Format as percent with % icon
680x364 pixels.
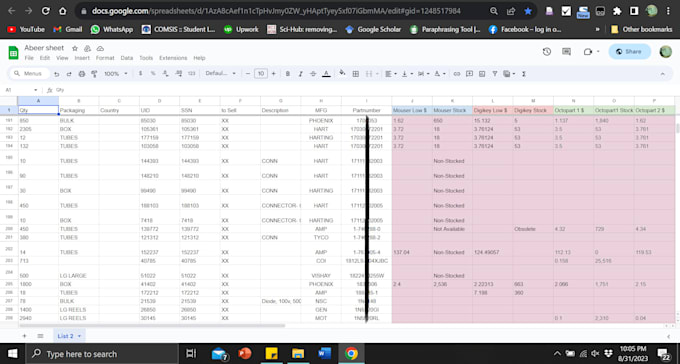[x=153, y=74]
